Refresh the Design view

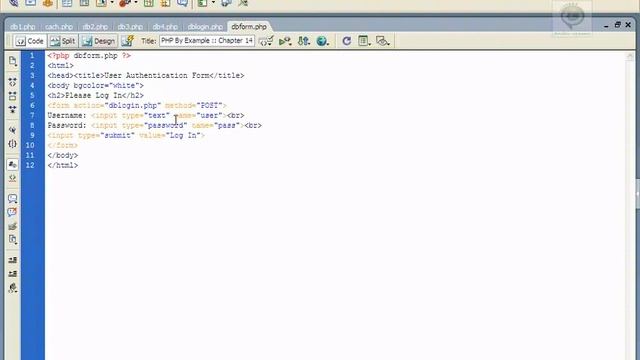tap(347, 41)
